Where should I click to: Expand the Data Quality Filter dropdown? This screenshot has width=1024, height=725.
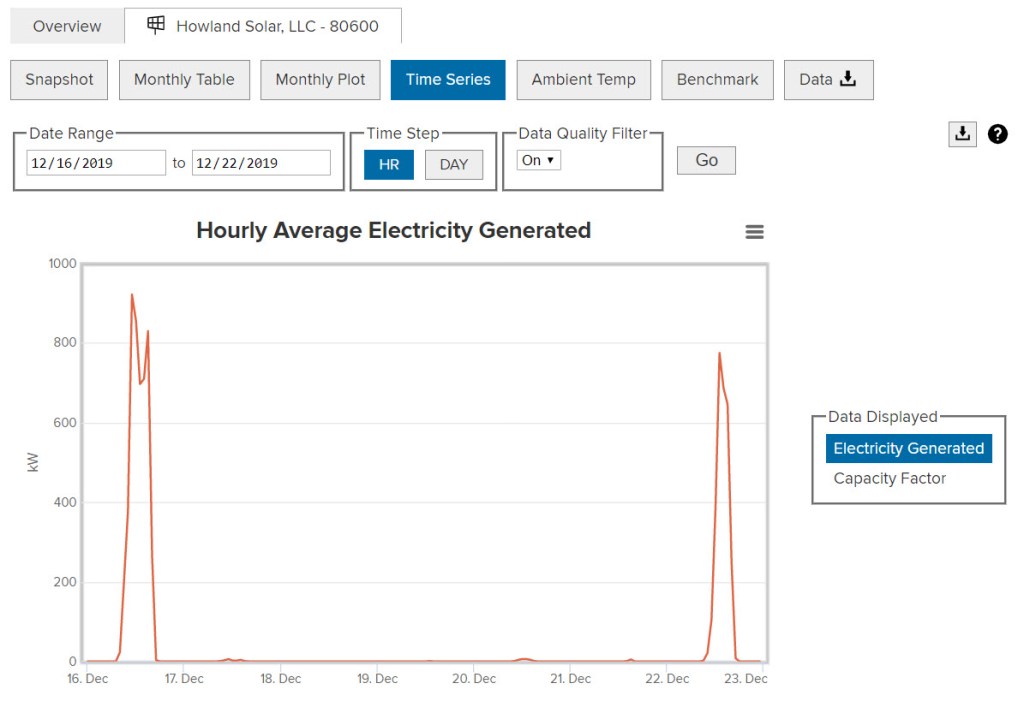(x=539, y=160)
